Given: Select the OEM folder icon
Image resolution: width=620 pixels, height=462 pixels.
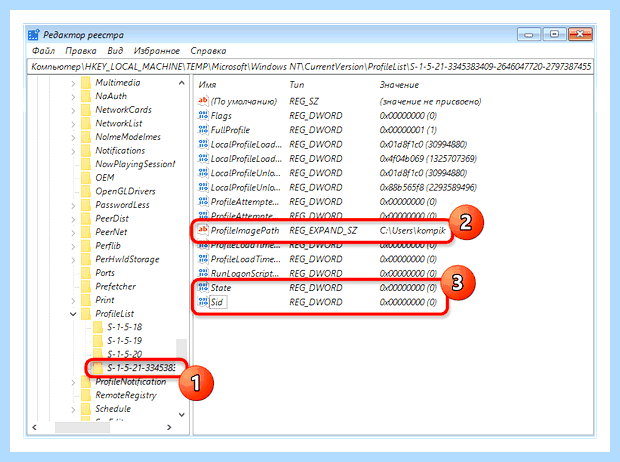Looking at the screenshot, I should point(86,178).
